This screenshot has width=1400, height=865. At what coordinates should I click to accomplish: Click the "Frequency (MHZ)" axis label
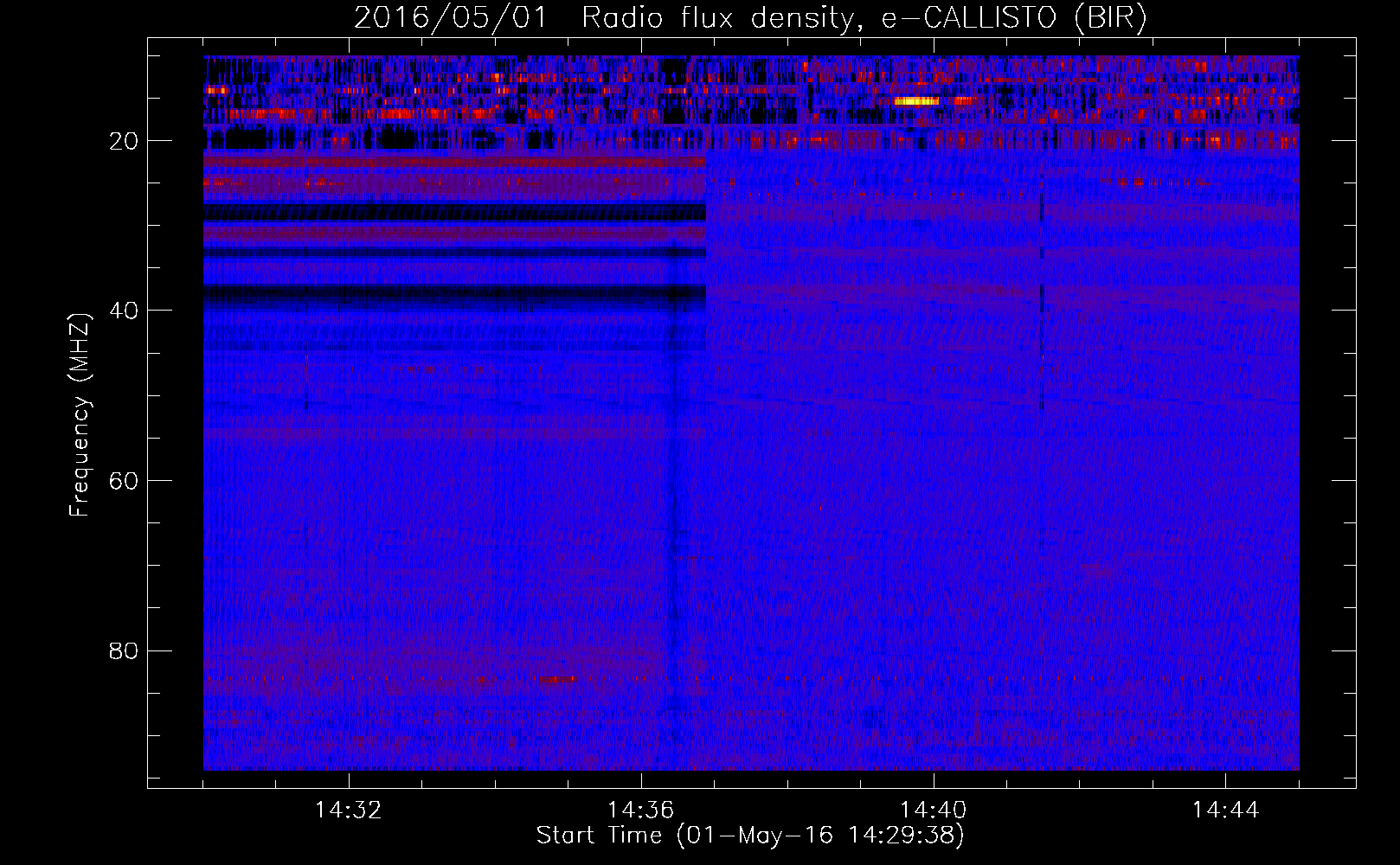(80, 415)
